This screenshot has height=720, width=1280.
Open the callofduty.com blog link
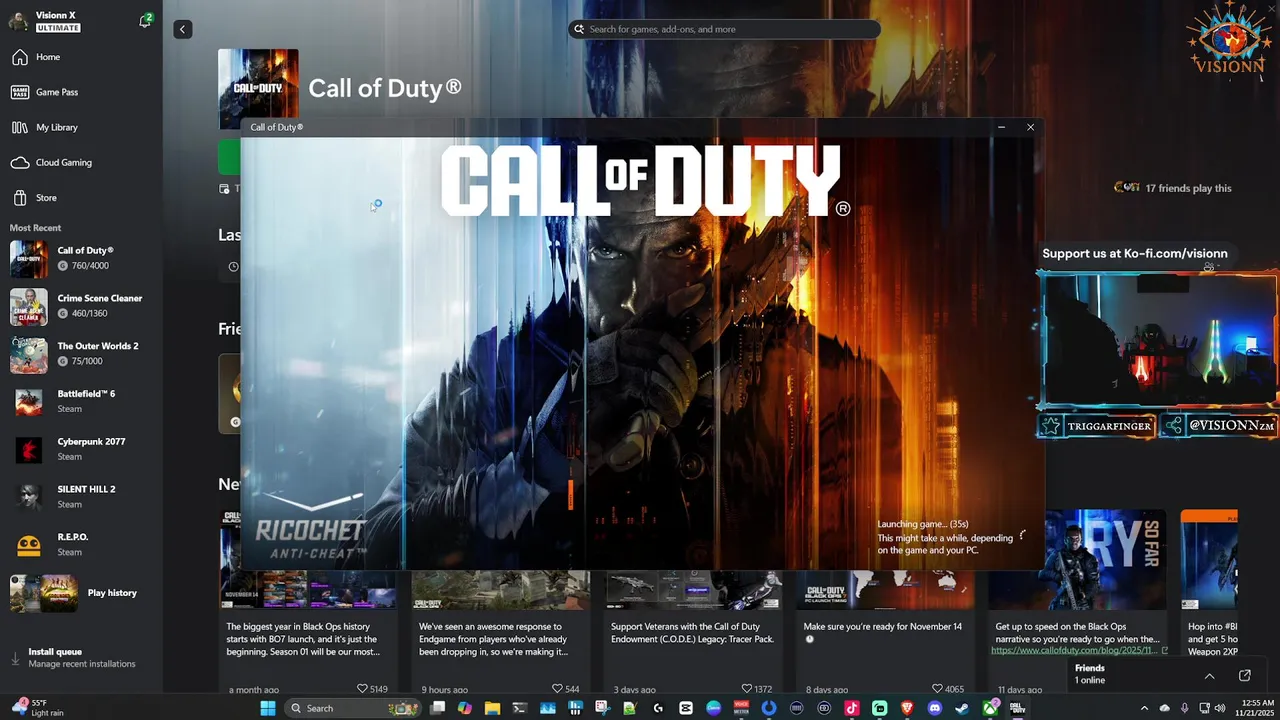tap(1079, 651)
